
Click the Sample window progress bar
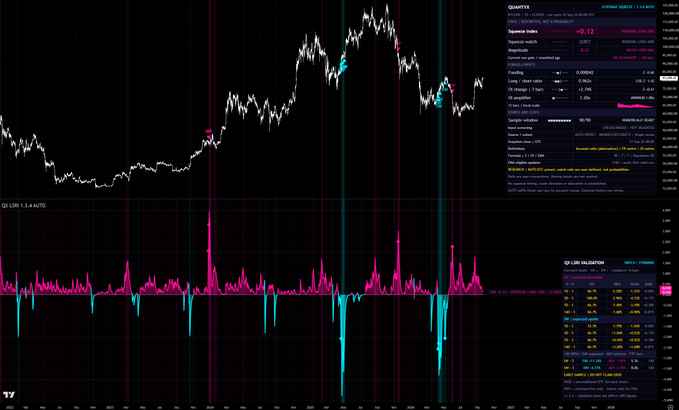[x=559, y=120]
